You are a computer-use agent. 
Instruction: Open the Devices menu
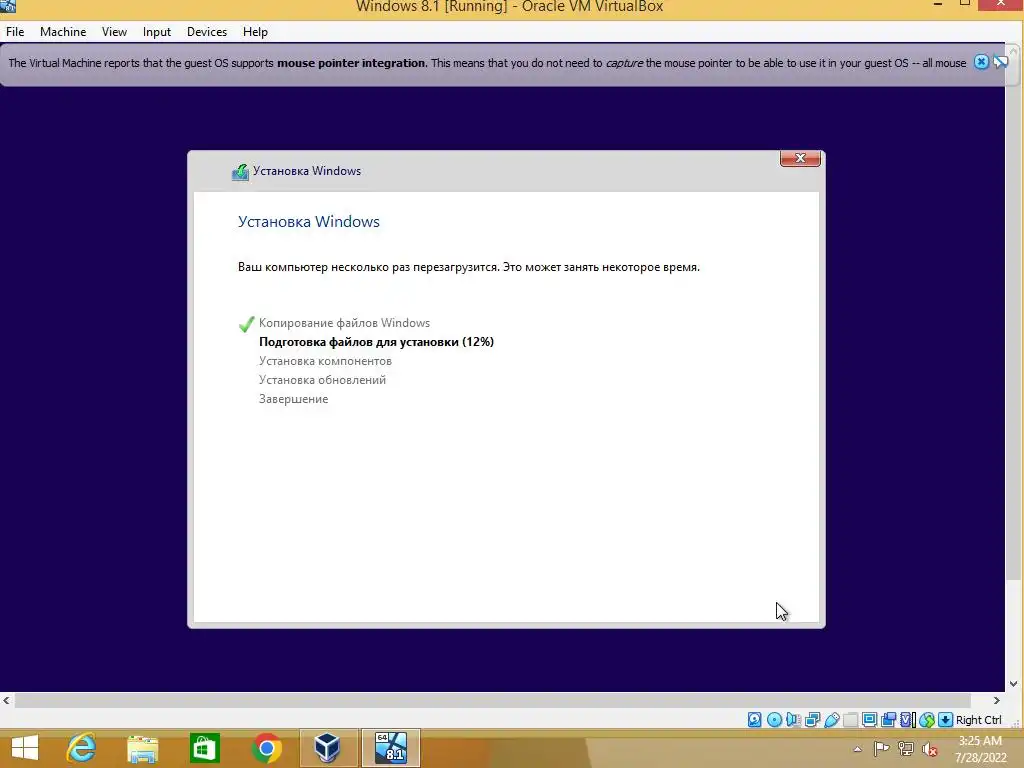click(207, 31)
